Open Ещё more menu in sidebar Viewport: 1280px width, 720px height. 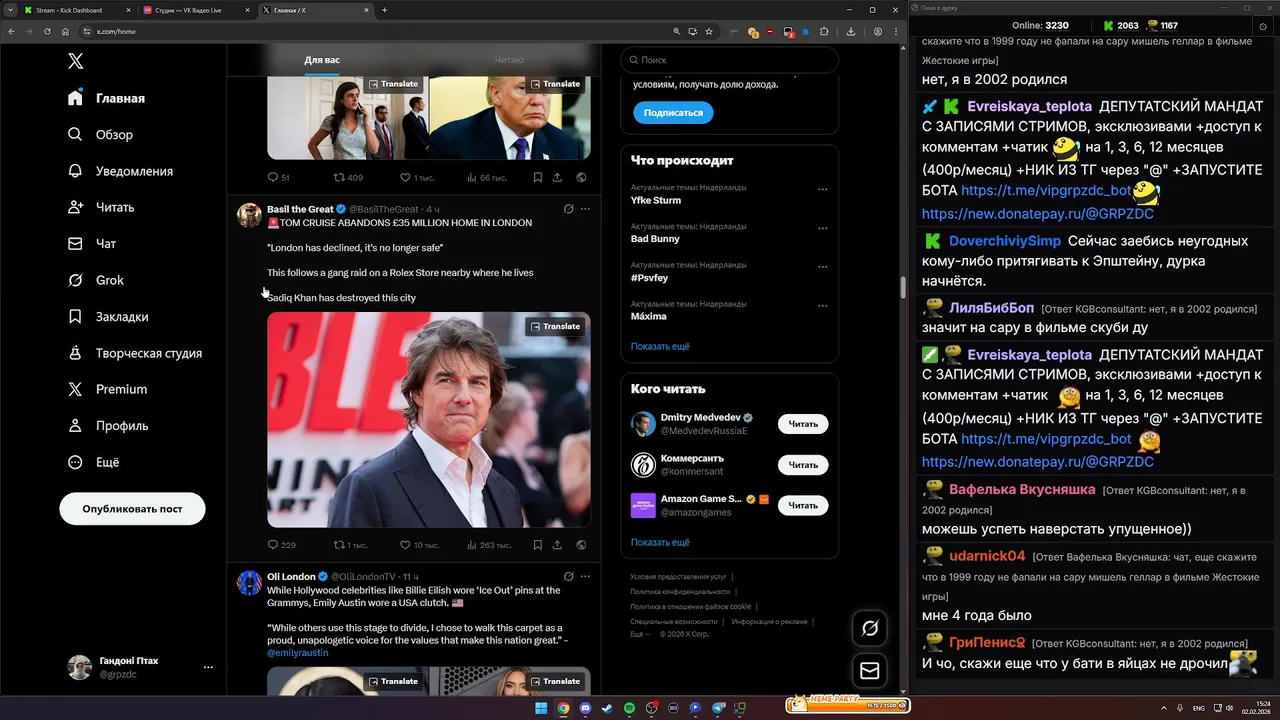pyautogui.click(x=93, y=462)
